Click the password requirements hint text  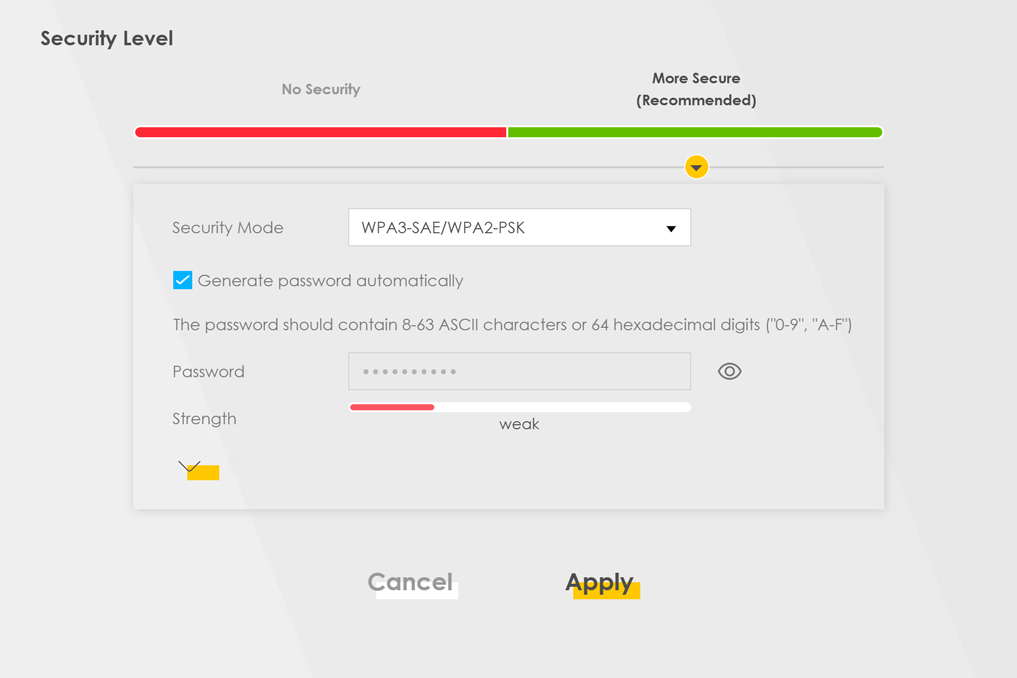pos(512,325)
